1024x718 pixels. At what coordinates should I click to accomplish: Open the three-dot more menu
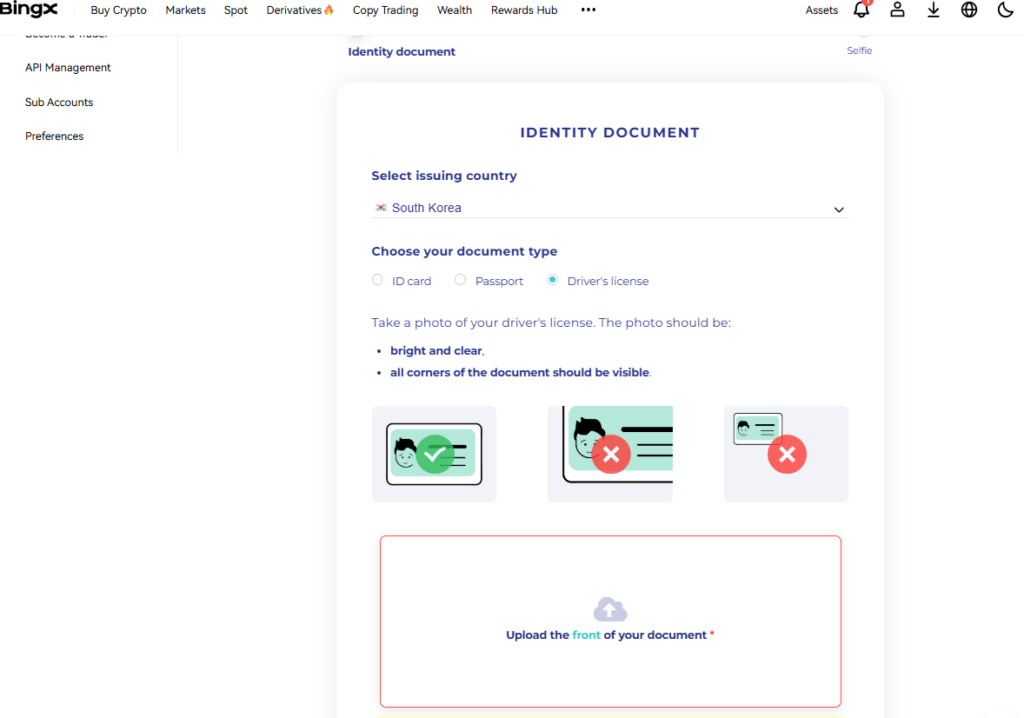click(588, 10)
